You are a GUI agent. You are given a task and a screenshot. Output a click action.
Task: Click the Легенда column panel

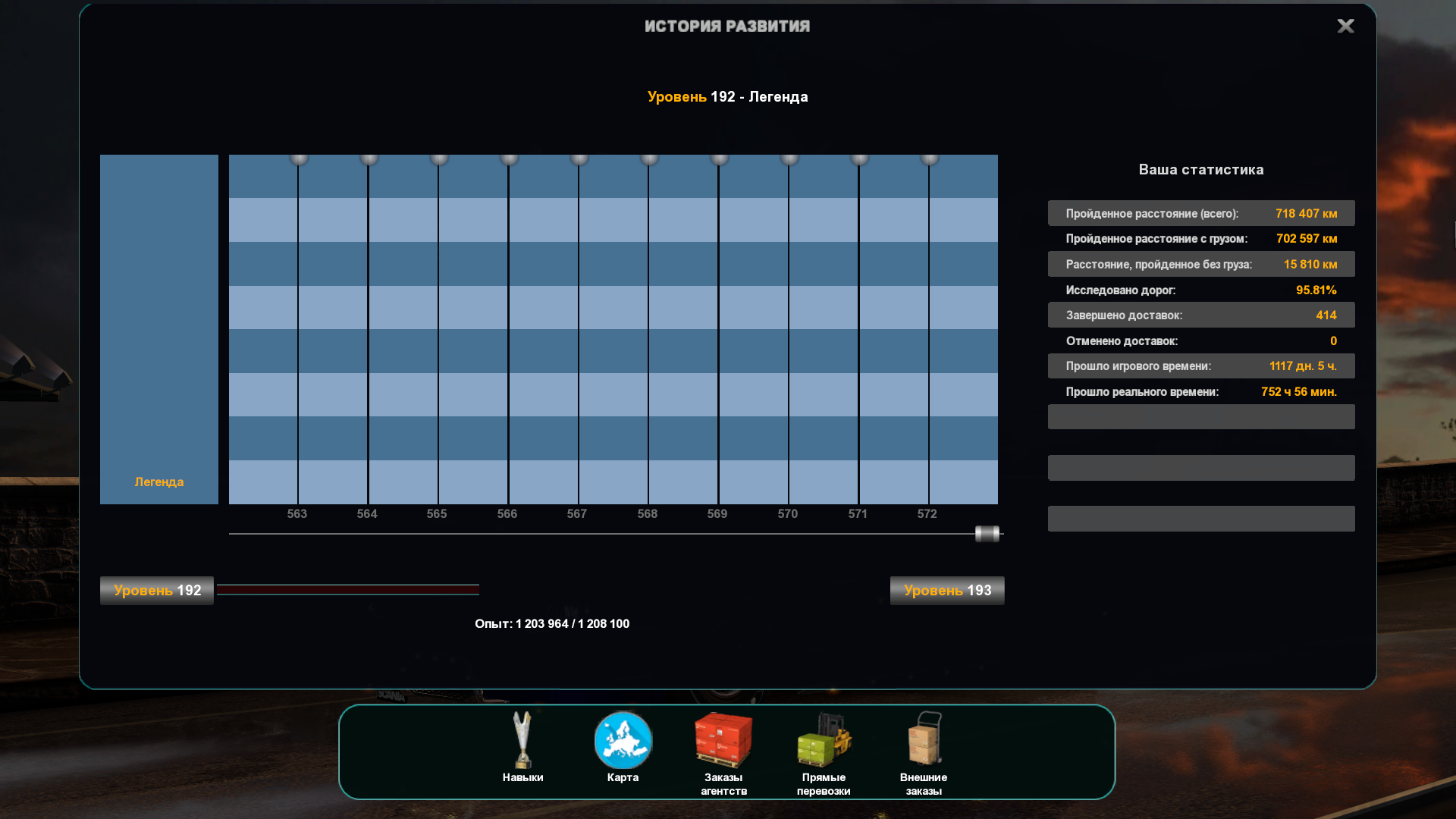[x=159, y=329]
